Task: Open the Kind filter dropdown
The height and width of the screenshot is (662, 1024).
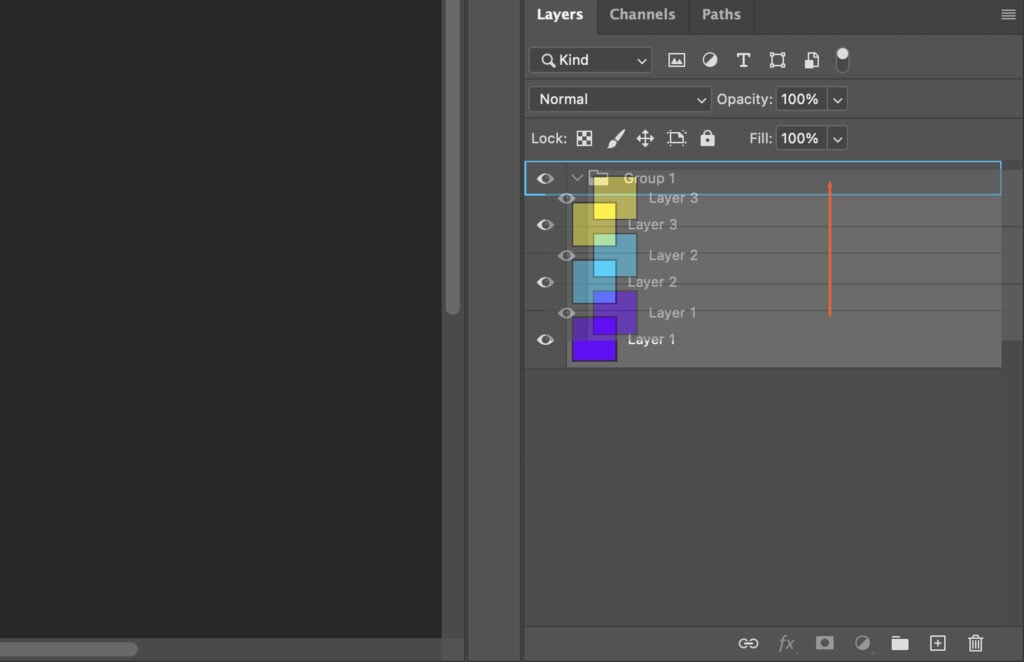Action: [589, 60]
